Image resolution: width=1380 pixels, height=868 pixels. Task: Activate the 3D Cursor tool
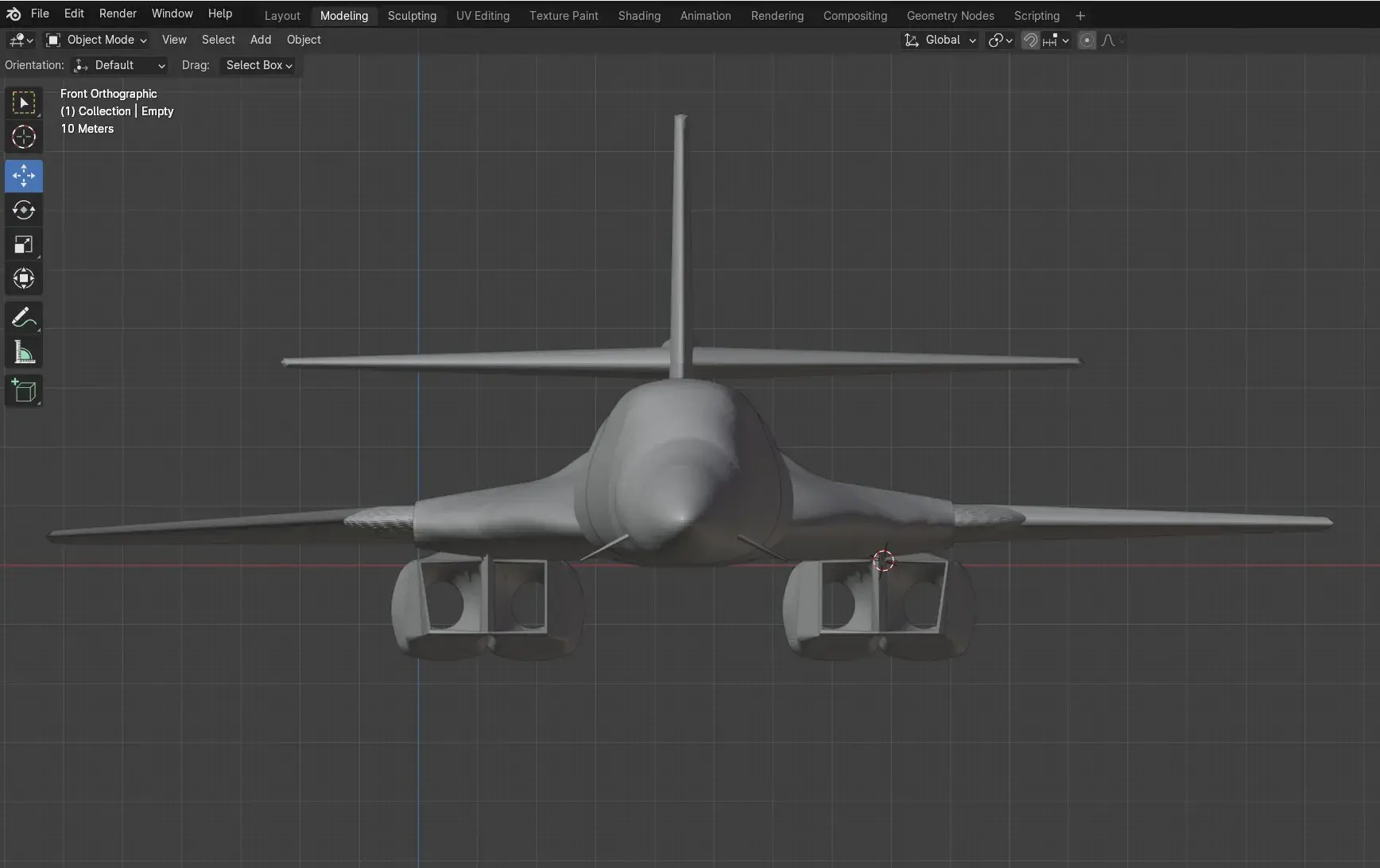[24, 138]
